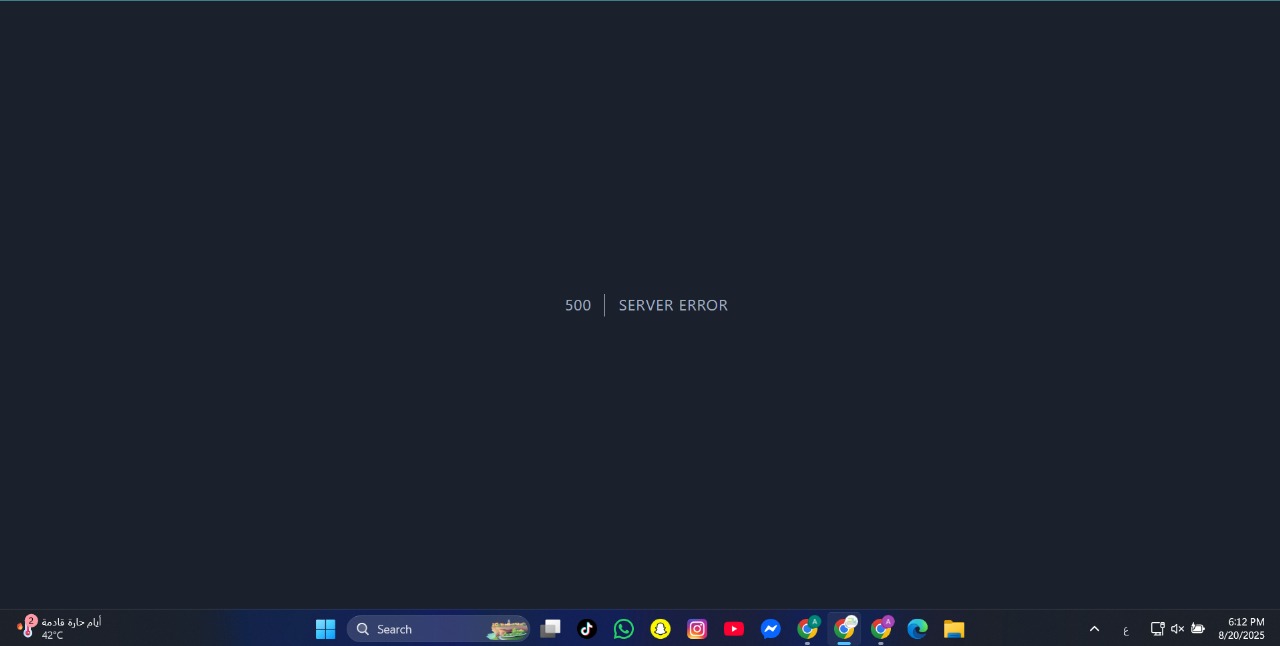Open the Windows Start menu
The height and width of the screenshot is (646, 1280).
[325, 629]
